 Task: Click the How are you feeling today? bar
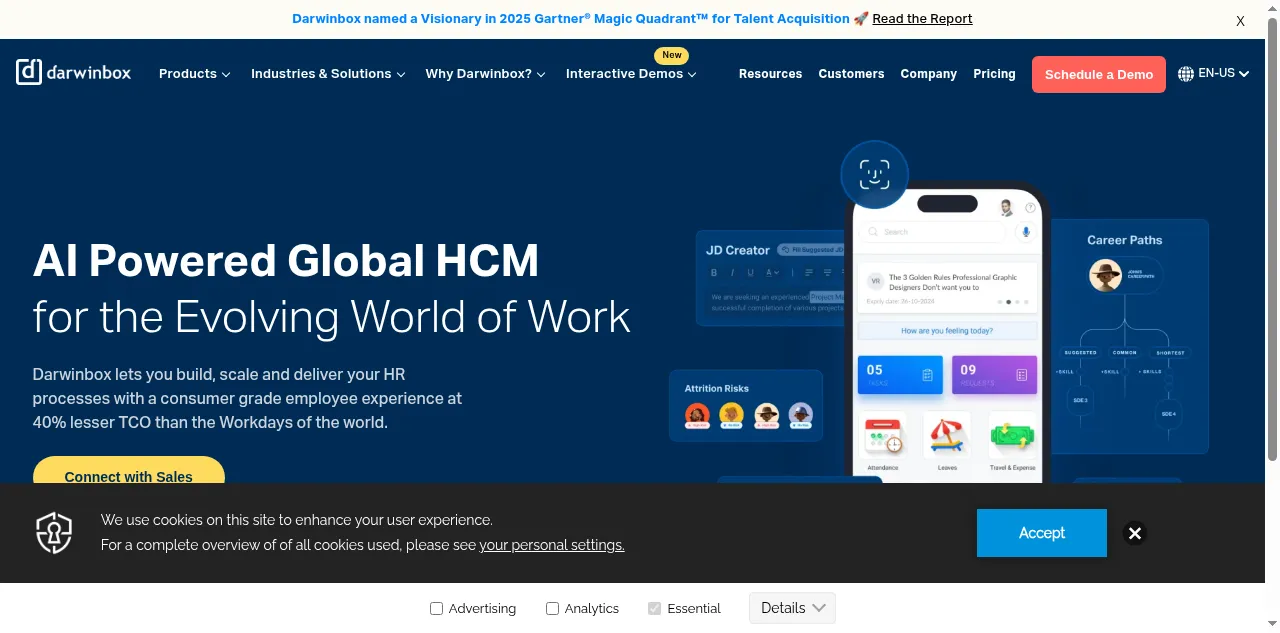(947, 331)
